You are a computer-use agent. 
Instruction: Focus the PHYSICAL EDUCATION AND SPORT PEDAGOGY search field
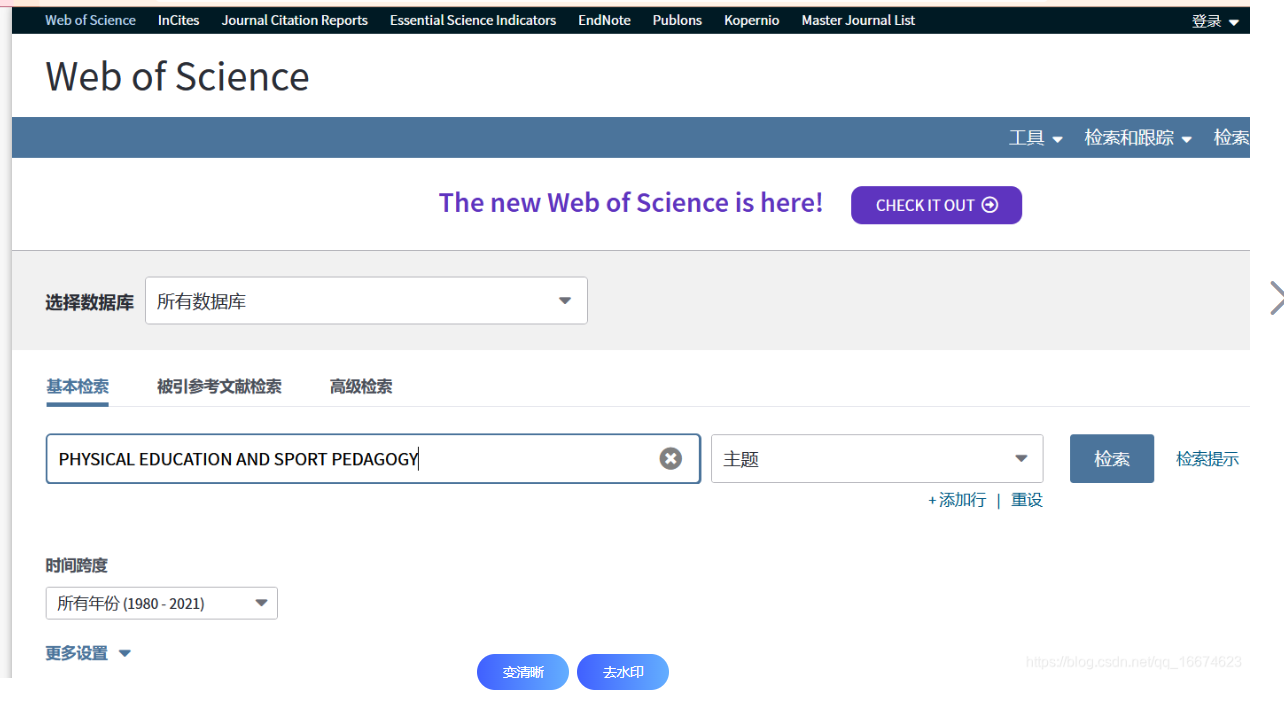coord(373,459)
